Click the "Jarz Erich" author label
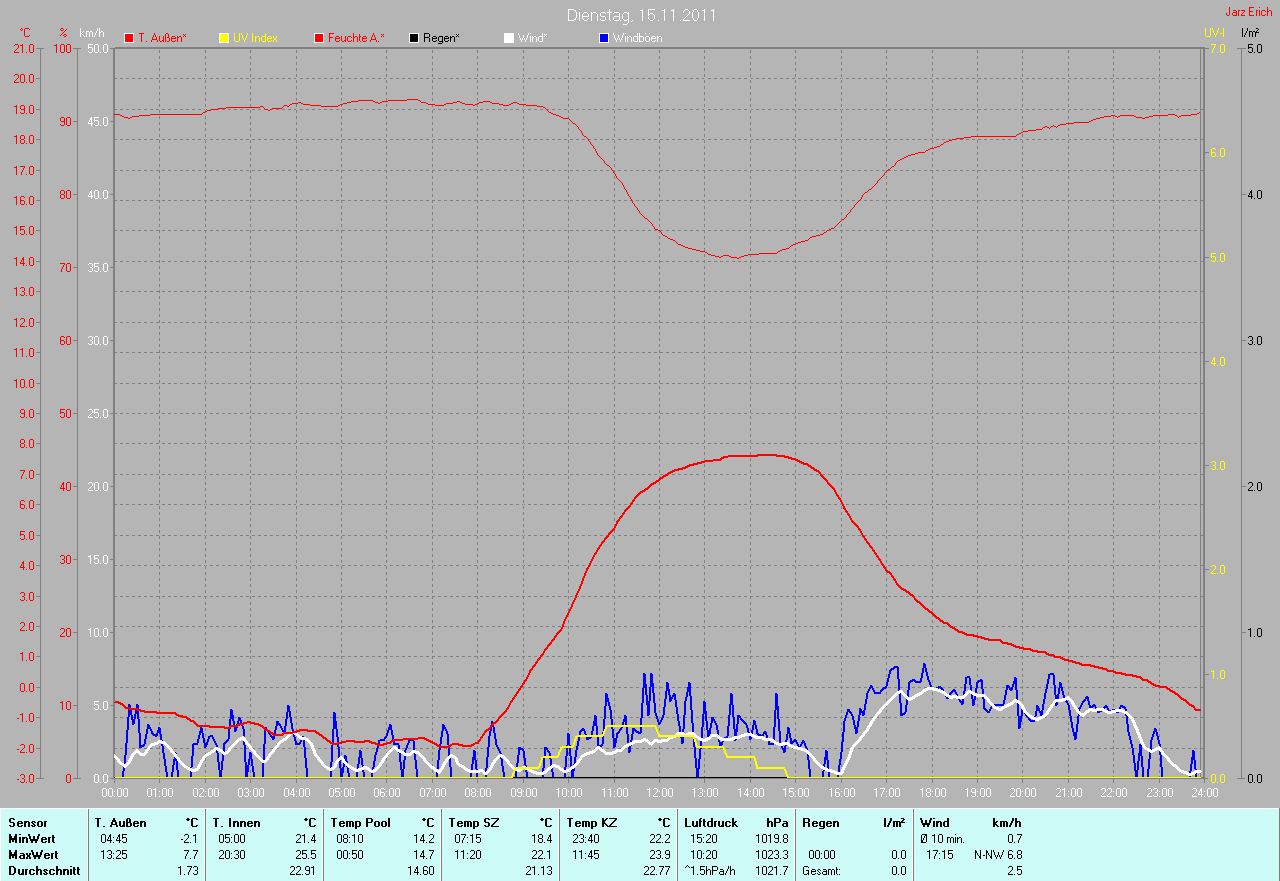The width and height of the screenshot is (1280, 881). [x=1249, y=12]
